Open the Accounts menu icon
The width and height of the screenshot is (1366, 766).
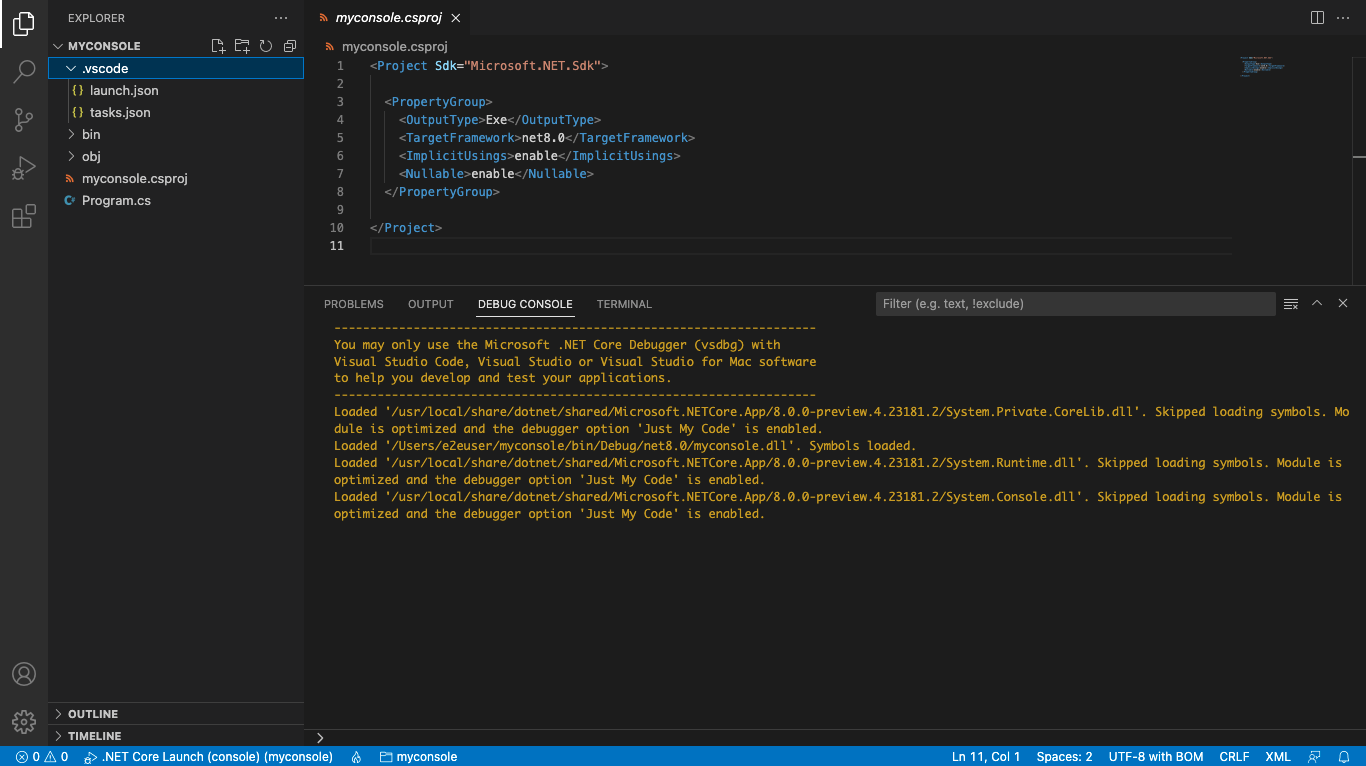pos(24,674)
